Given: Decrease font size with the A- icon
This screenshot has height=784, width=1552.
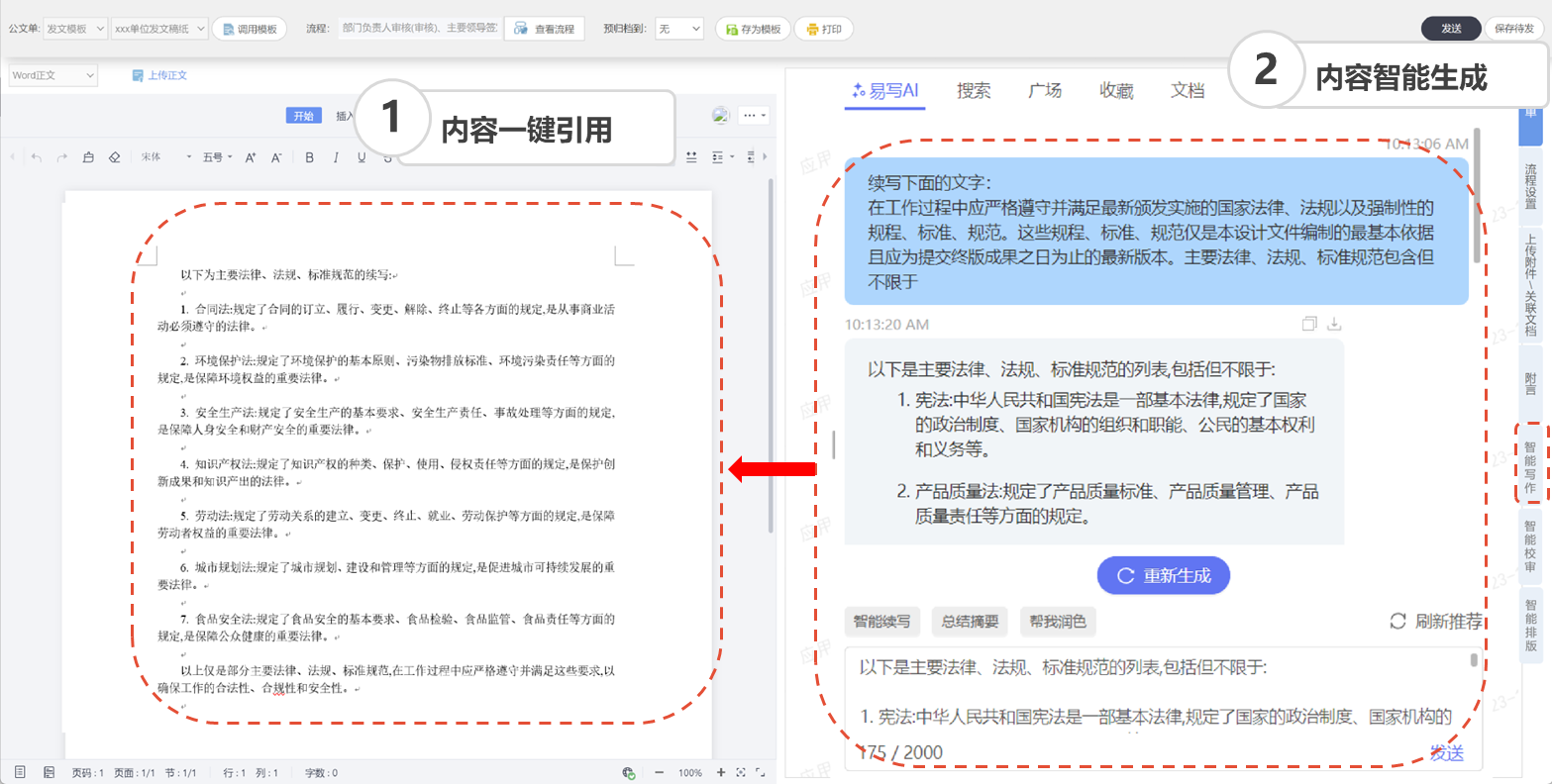Looking at the screenshot, I should tap(276, 157).
